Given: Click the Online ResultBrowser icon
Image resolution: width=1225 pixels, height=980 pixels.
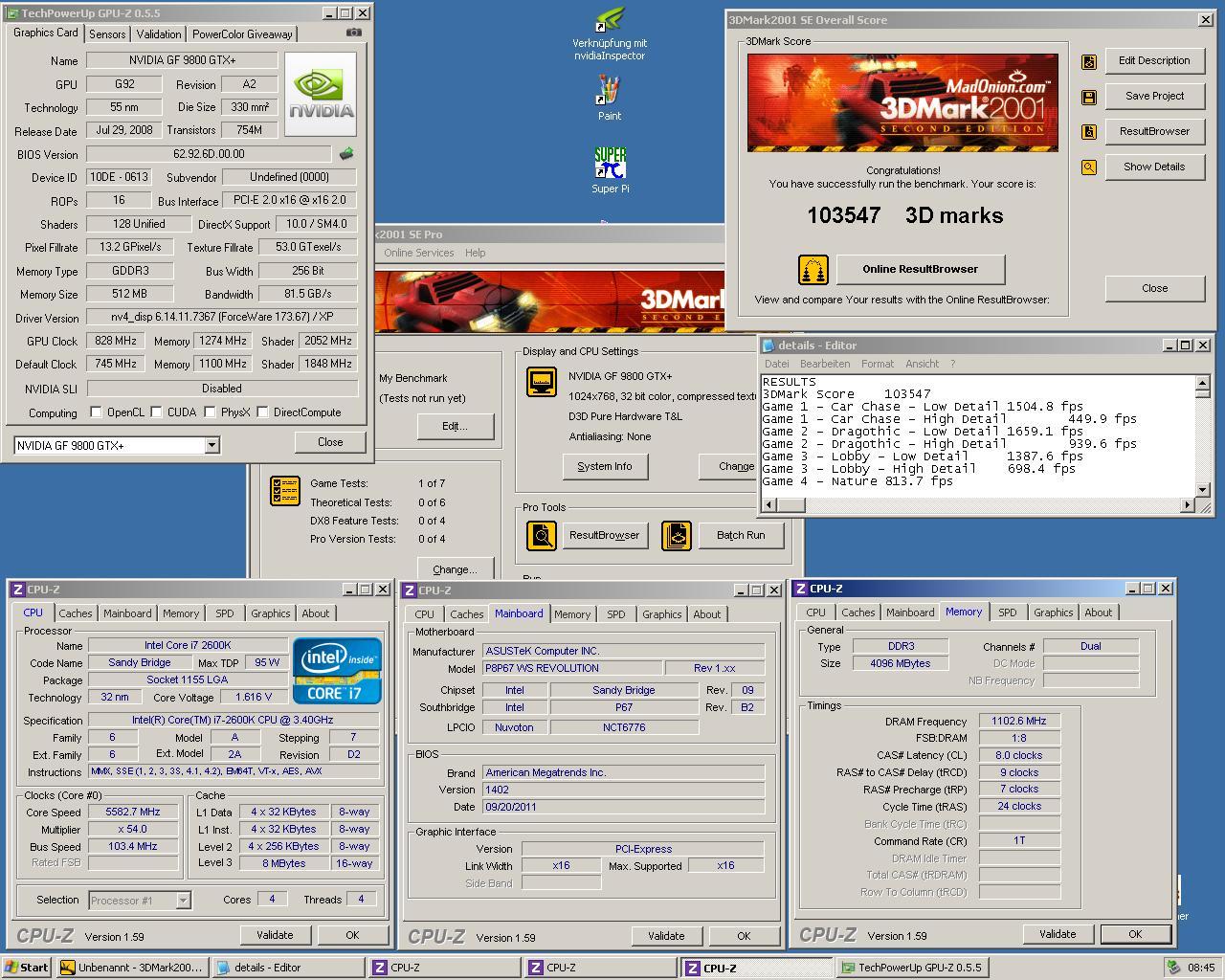Looking at the screenshot, I should [x=813, y=269].
